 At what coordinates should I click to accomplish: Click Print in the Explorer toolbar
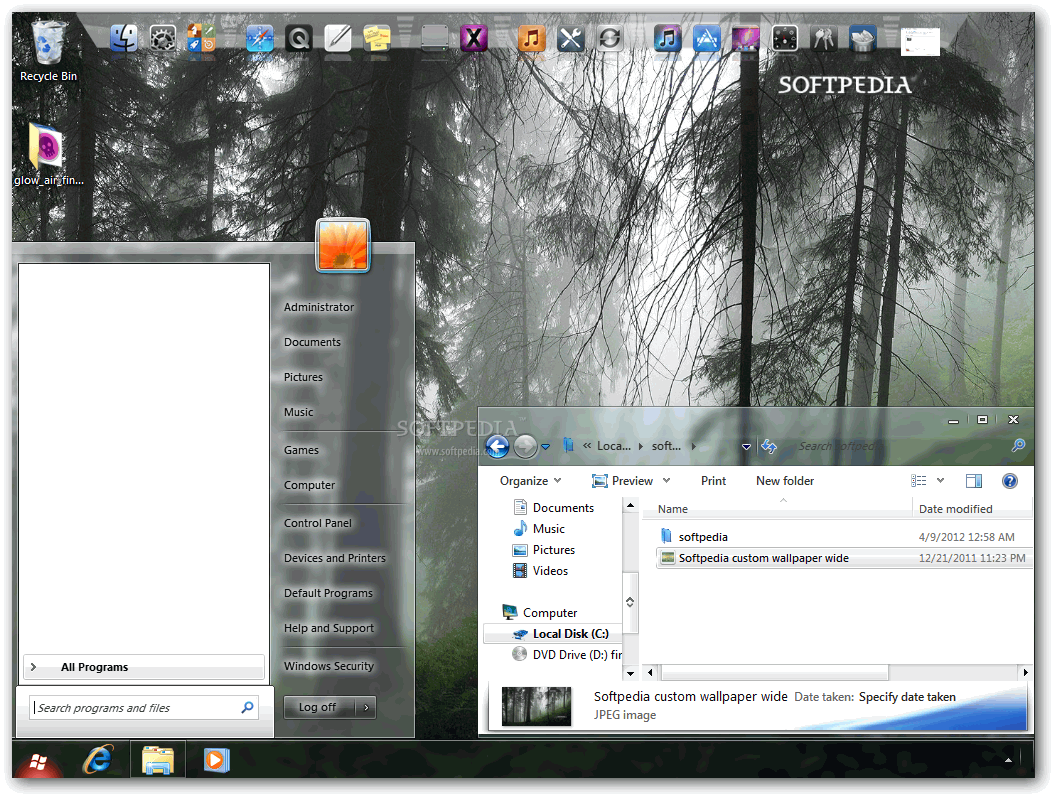point(713,480)
